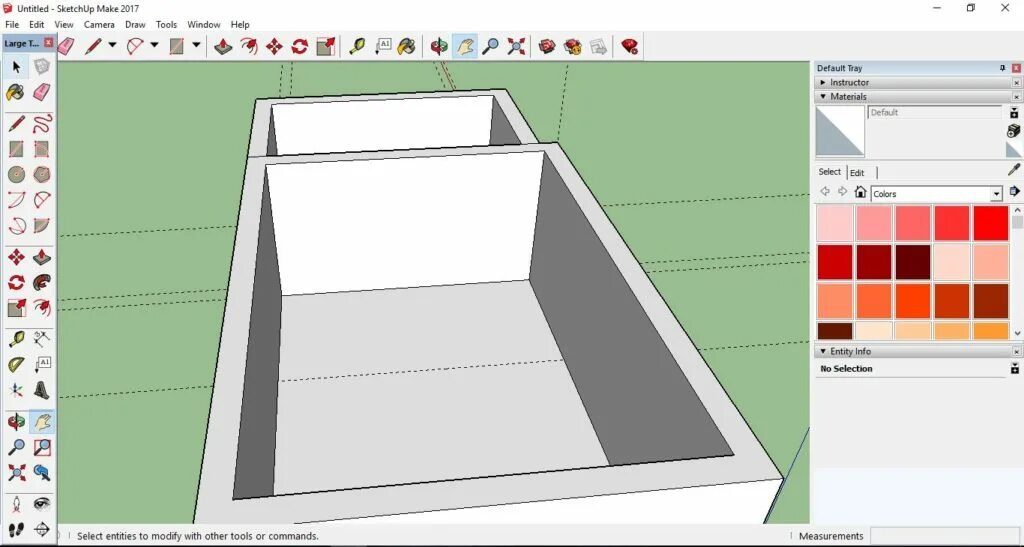Image resolution: width=1024 pixels, height=547 pixels.
Task: Activate the Offset tool in top toolbar
Action: click(249, 46)
